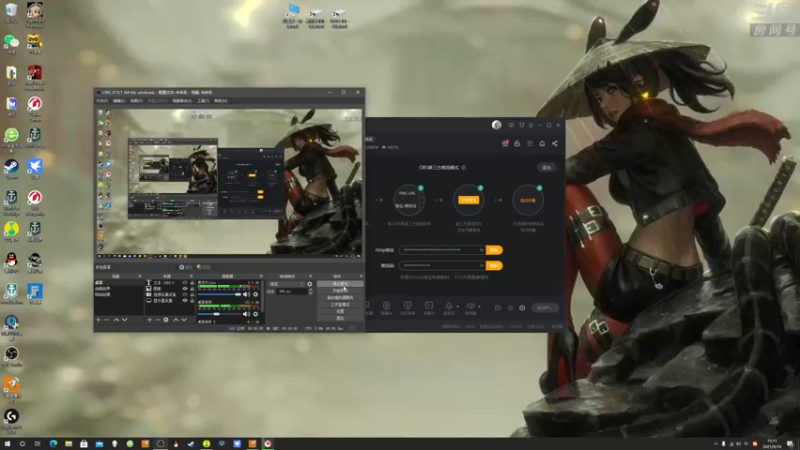
Task: Open source properties via the Sources gear icon
Action: coord(166,320)
